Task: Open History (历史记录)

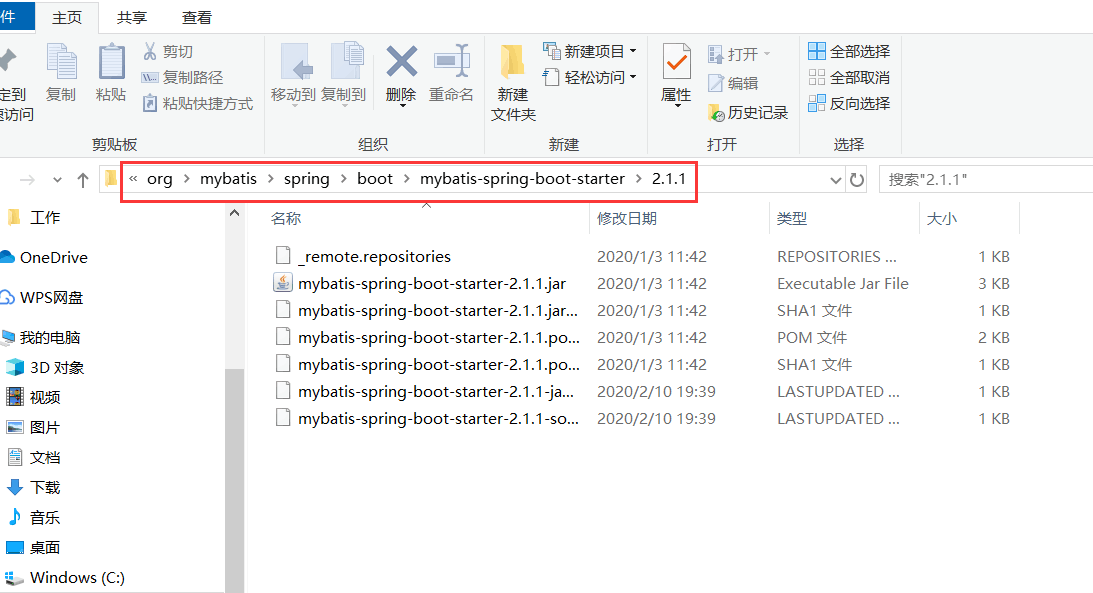Action: 747,112
